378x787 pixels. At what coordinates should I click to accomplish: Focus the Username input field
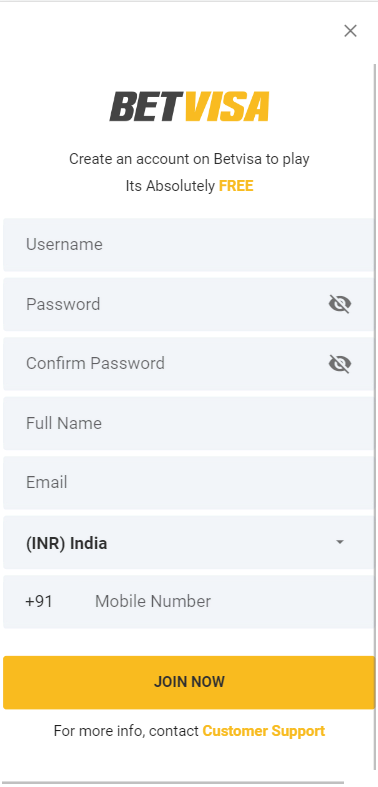[x=189, y=245]
